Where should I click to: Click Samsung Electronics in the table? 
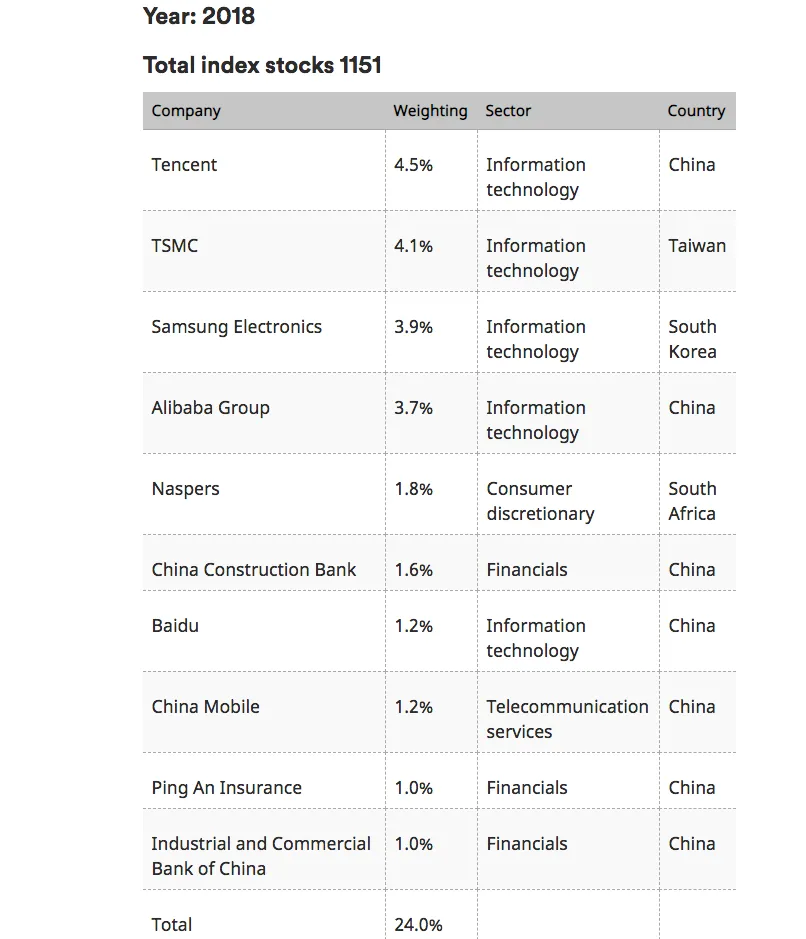237,327
